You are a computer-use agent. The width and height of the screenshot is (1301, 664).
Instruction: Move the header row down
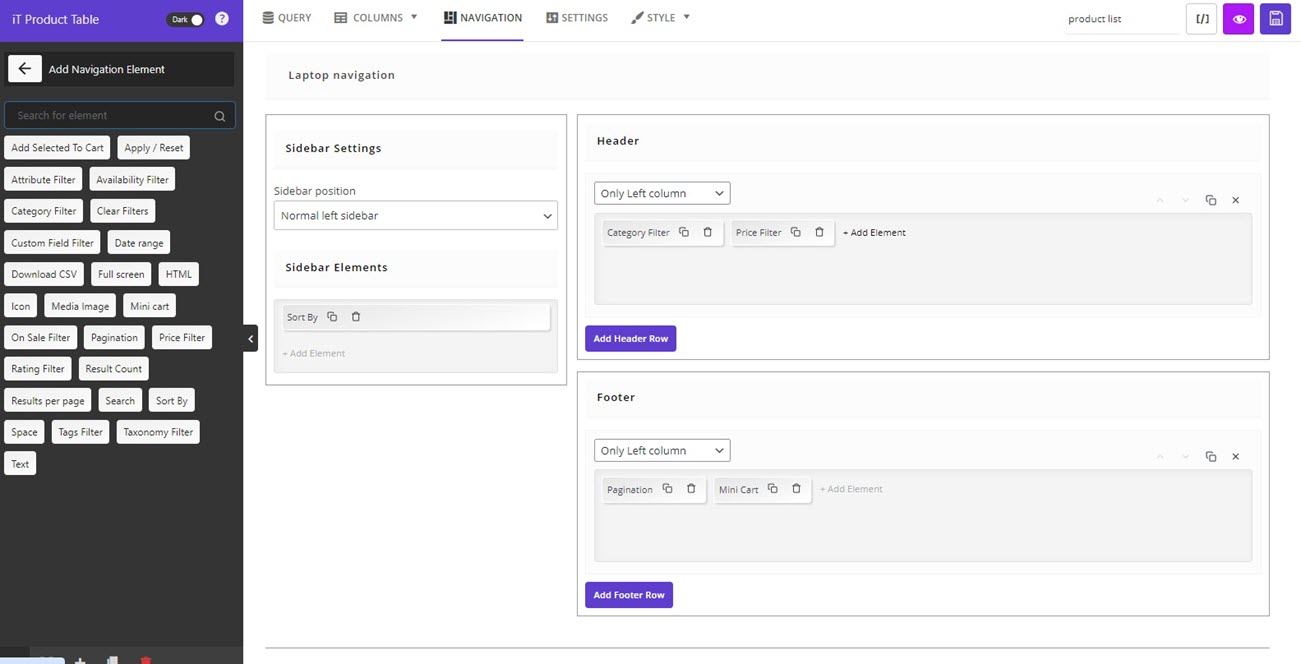click(1185, 200)
